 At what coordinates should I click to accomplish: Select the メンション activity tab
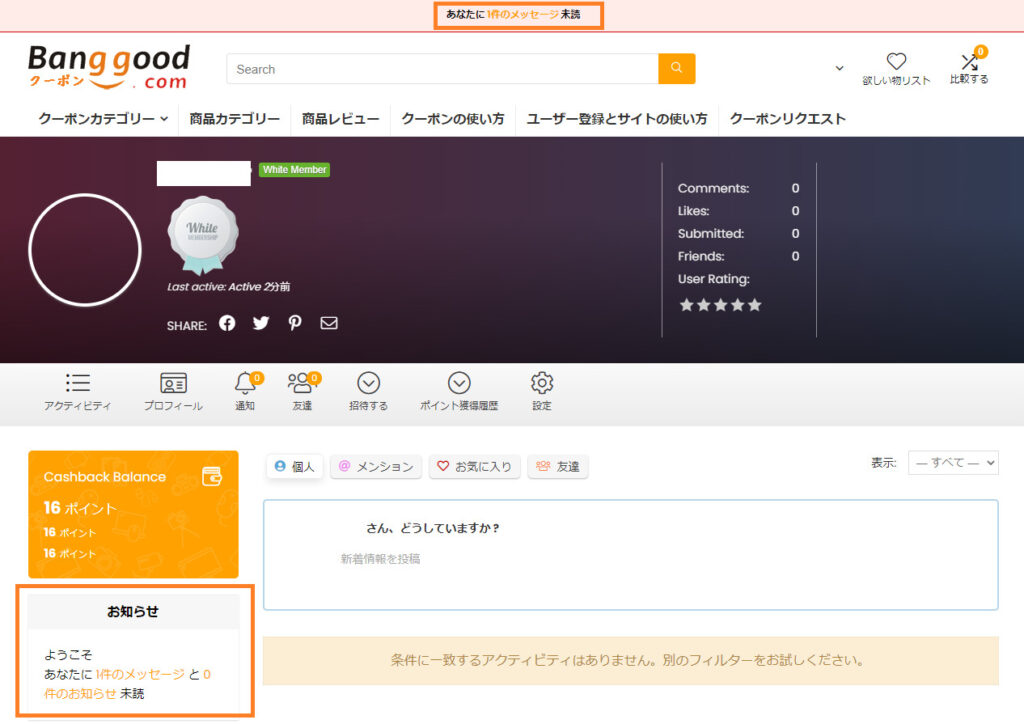[375, 467]
